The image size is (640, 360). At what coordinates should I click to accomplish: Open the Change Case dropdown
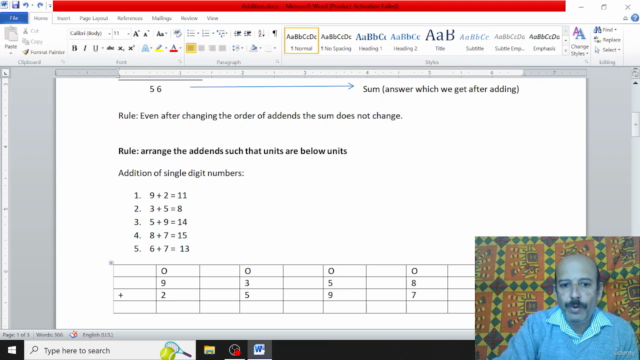[161, 33]
